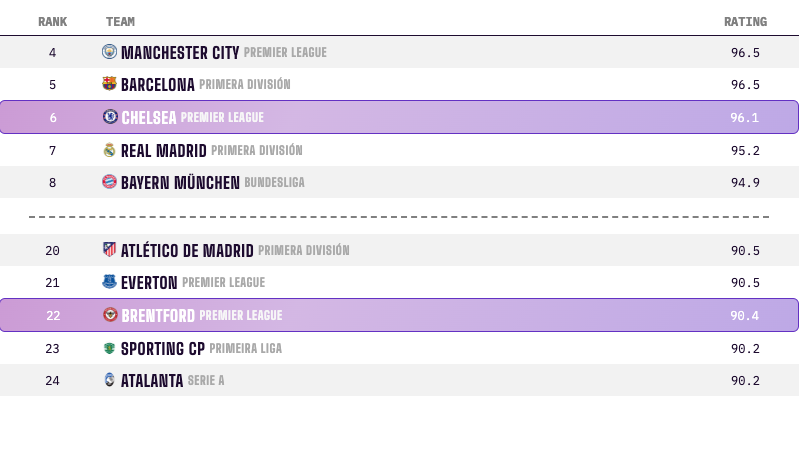Image resolution: width=805 pixels, height=470 pixels.
Task: Open the Bayern München team name
Action: (x=180, y=182)
